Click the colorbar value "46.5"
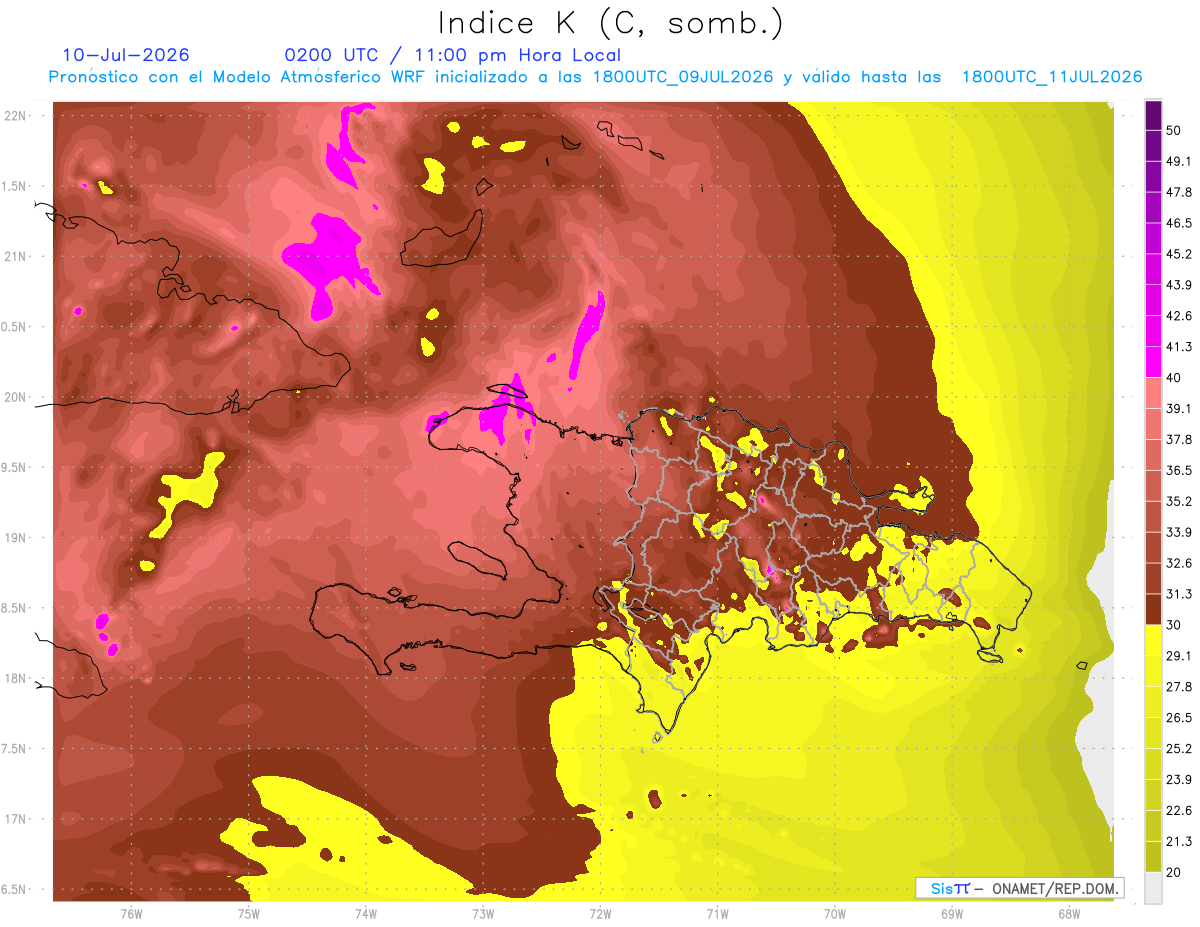The height and width of the screenshot is (927, 1200). pyautogui.click(x=1178, y=224)
